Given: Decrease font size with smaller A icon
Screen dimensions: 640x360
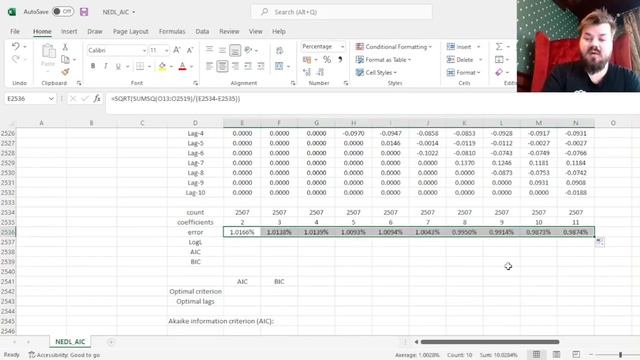Looking at the screenshot, I should (x=190, y=50).
